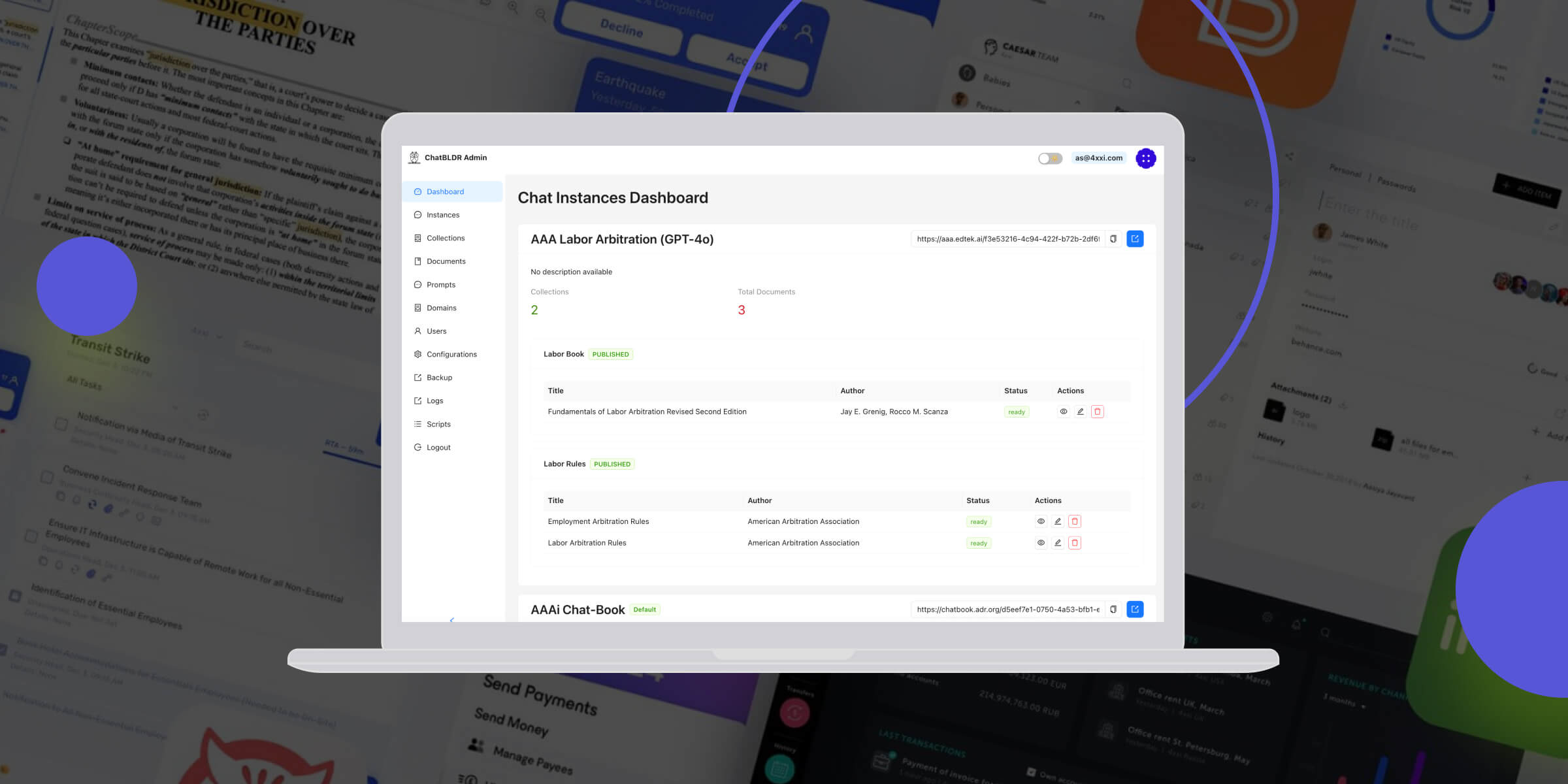Screen dimensions: 1568x784
Task: Go to Collections in the sidebar
Action: [452, 238]
